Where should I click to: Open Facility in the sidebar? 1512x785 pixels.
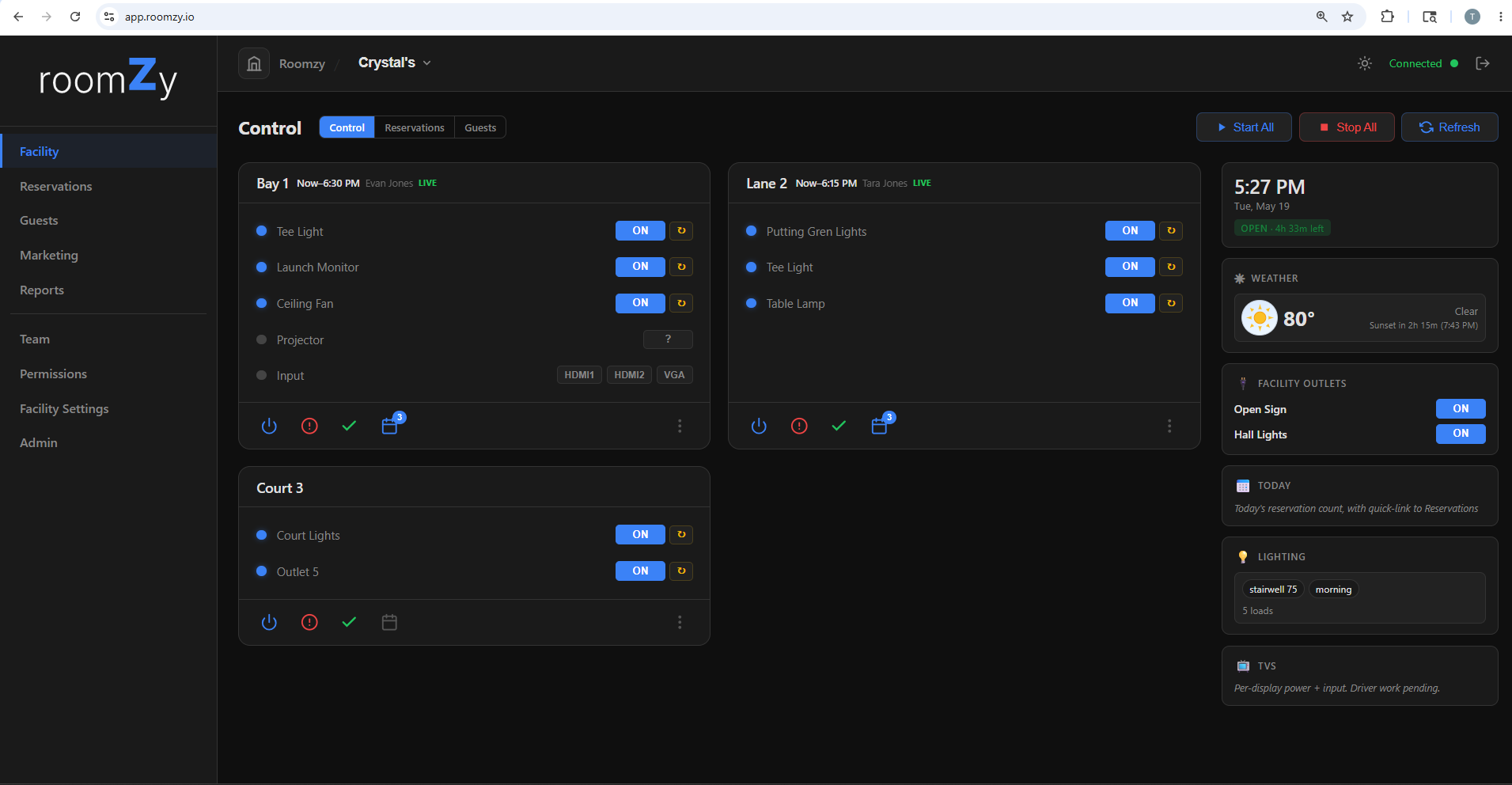point(108,151)
